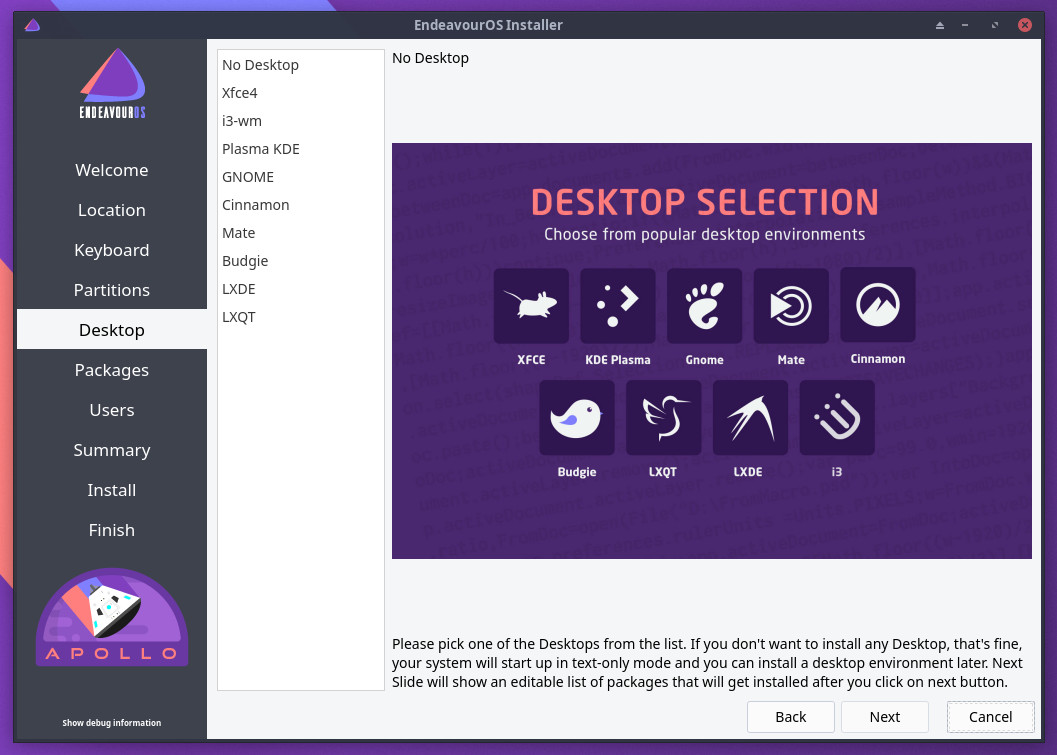Click the Budgie bird icon in banner
Viewport: 1057px width, 755px height.
(x=576, y=418)
